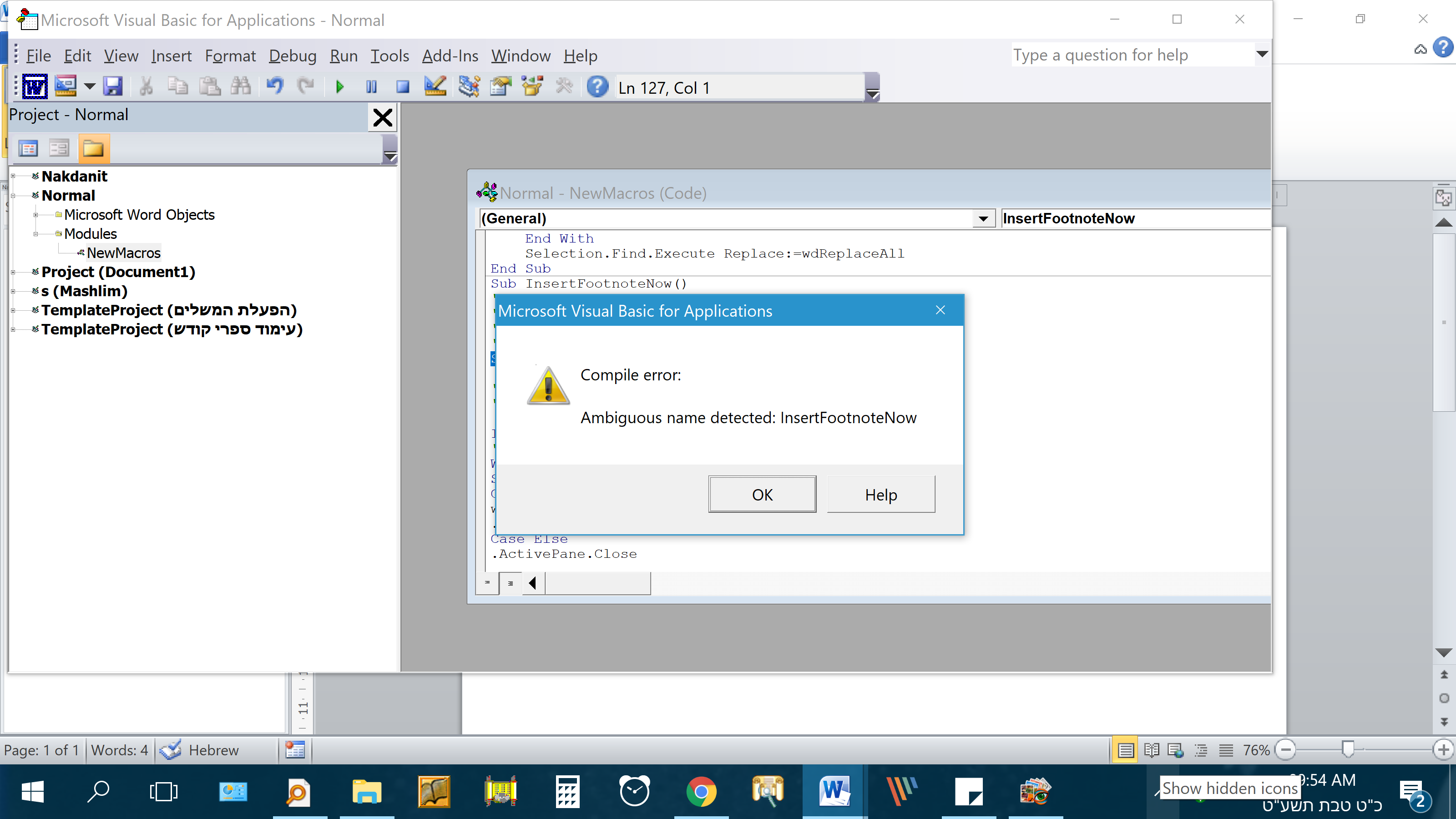Switch to Full Module View button
The height and width of the screenshot is (819, 1456).
click(510, 583)
